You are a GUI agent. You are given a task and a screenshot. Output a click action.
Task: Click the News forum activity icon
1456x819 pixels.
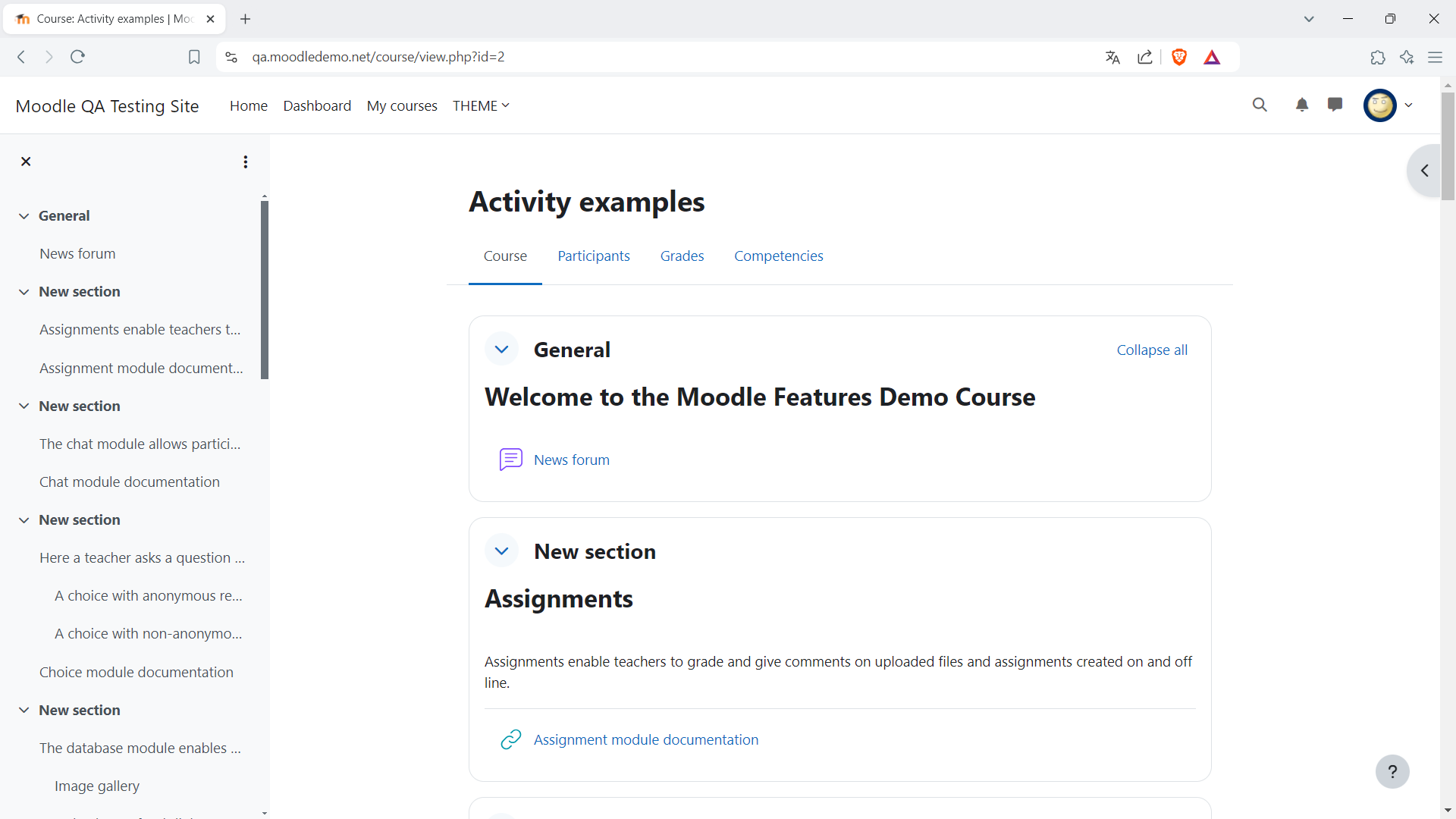[x=511, y=460]
